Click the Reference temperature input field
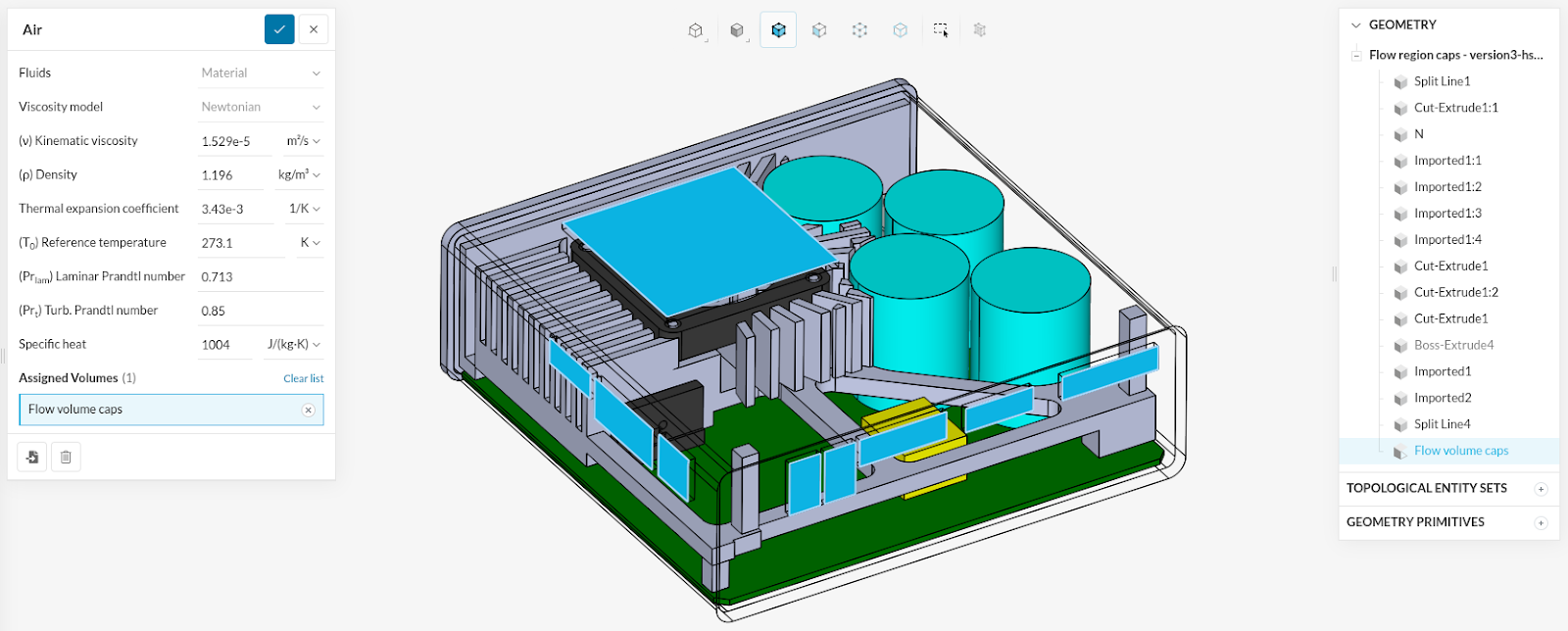The image size is (1568, 631). tap(240, 243)
